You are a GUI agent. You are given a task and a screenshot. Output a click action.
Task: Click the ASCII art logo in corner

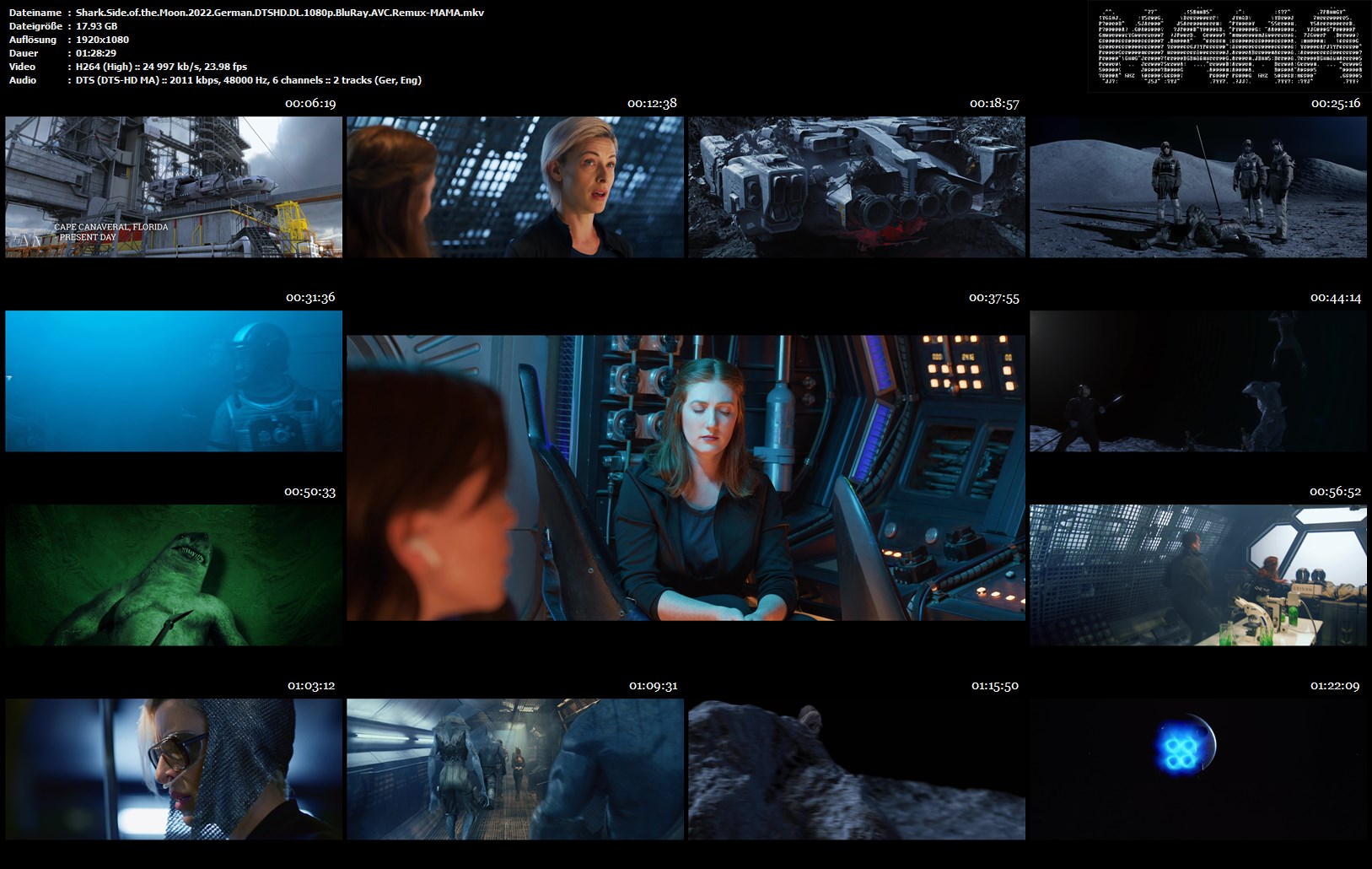coord(1229,46)
